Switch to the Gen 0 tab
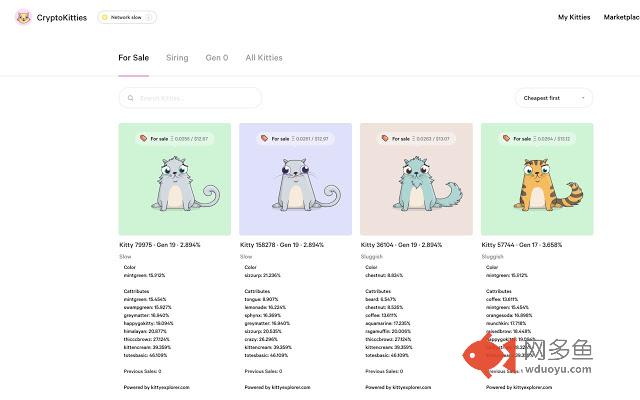Viewport: 640px width, 400px height. pos(217,58)
